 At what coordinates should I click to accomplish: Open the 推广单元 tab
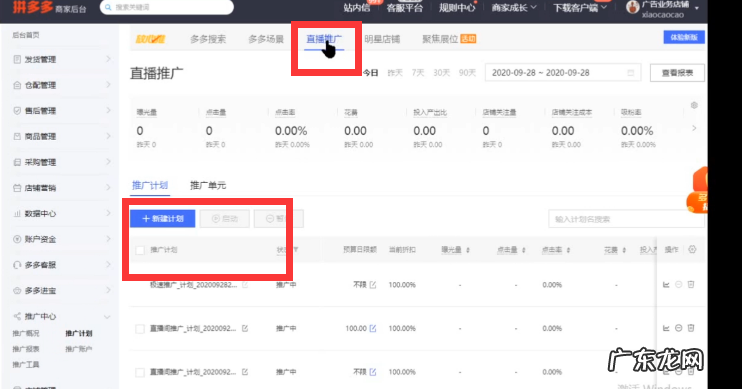[x=208, y=185]
